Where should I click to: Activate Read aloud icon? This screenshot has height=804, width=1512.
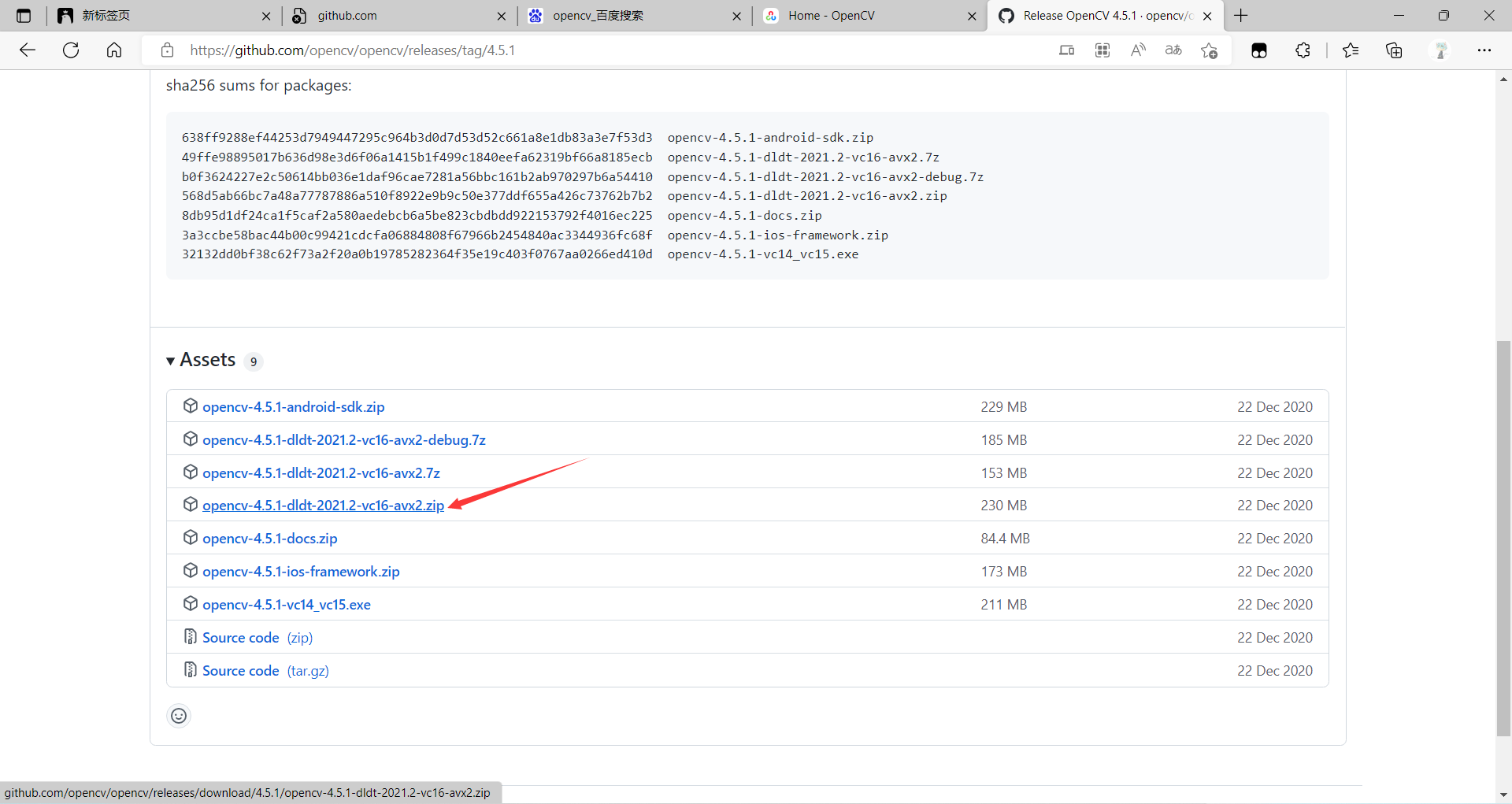pyautogui.click(x=1138, y=50)
